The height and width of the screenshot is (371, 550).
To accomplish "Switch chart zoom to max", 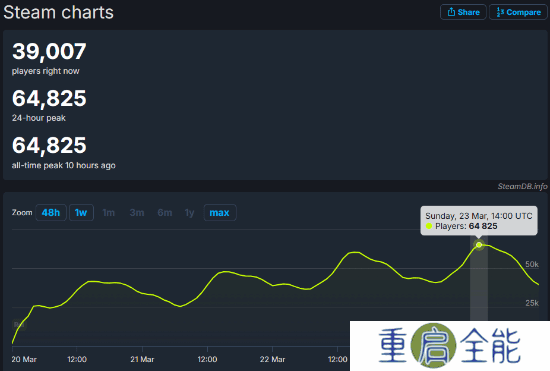I will coord(220,213).
